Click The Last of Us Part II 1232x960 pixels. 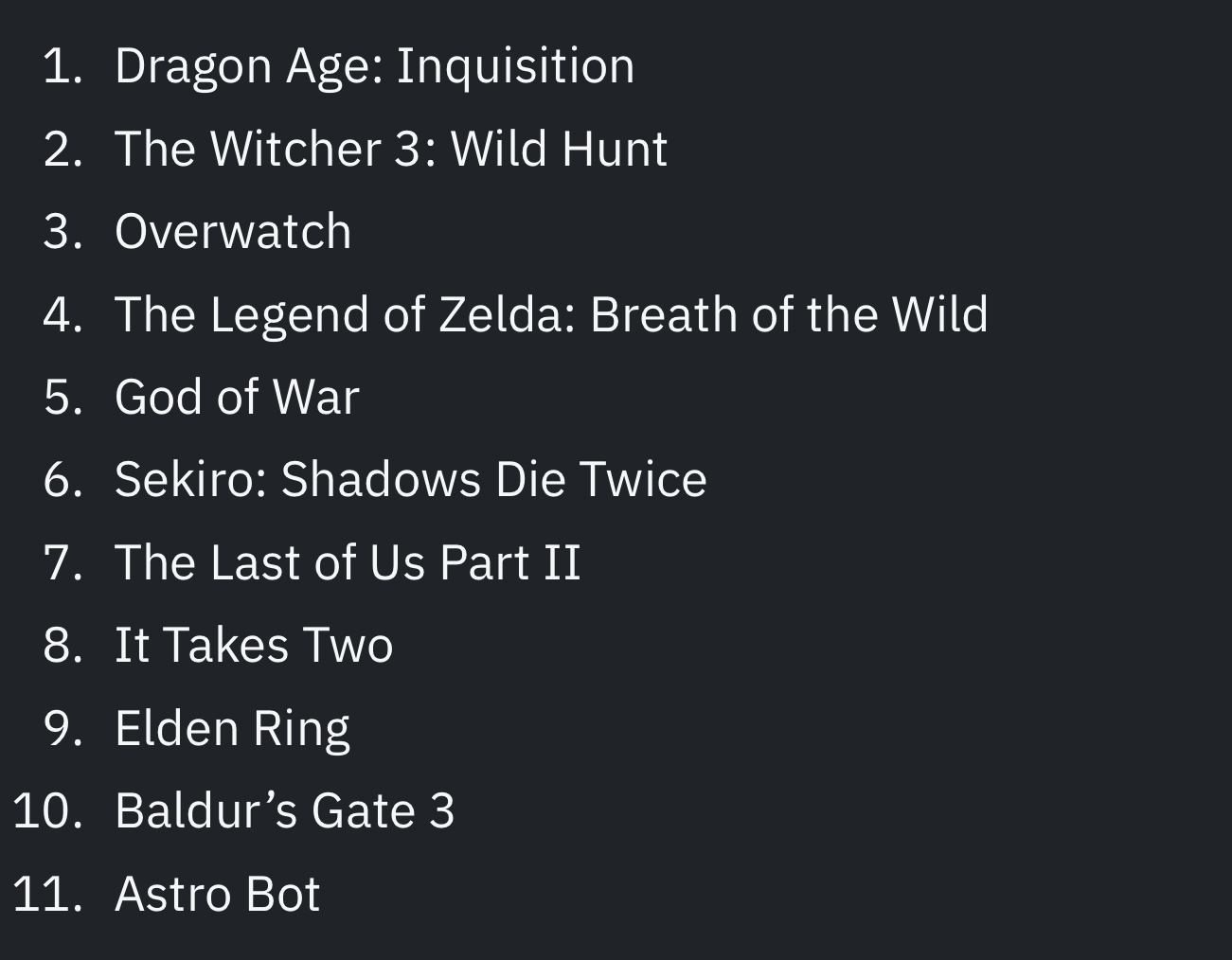coord(348,563)
